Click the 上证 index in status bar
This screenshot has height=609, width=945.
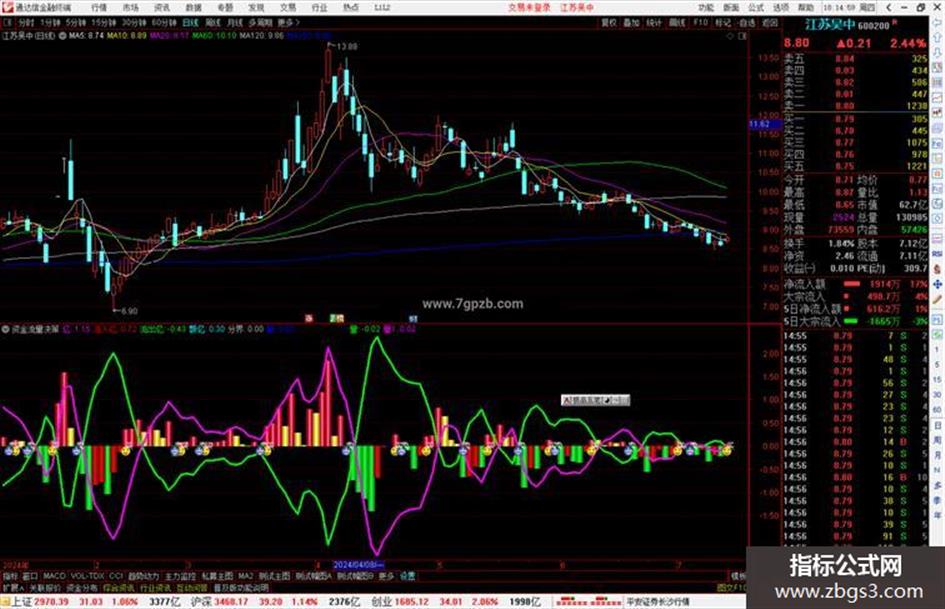[x=21, y=602]
